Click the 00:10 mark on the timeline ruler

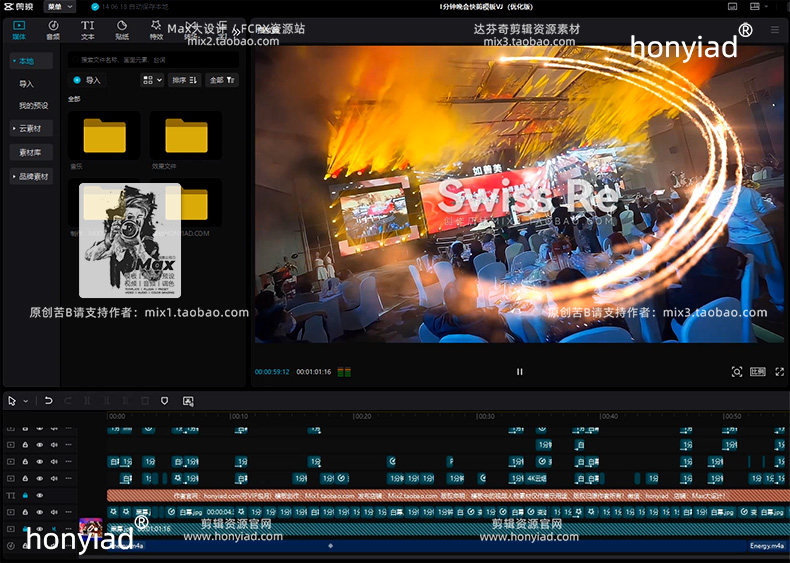(239, 416)
